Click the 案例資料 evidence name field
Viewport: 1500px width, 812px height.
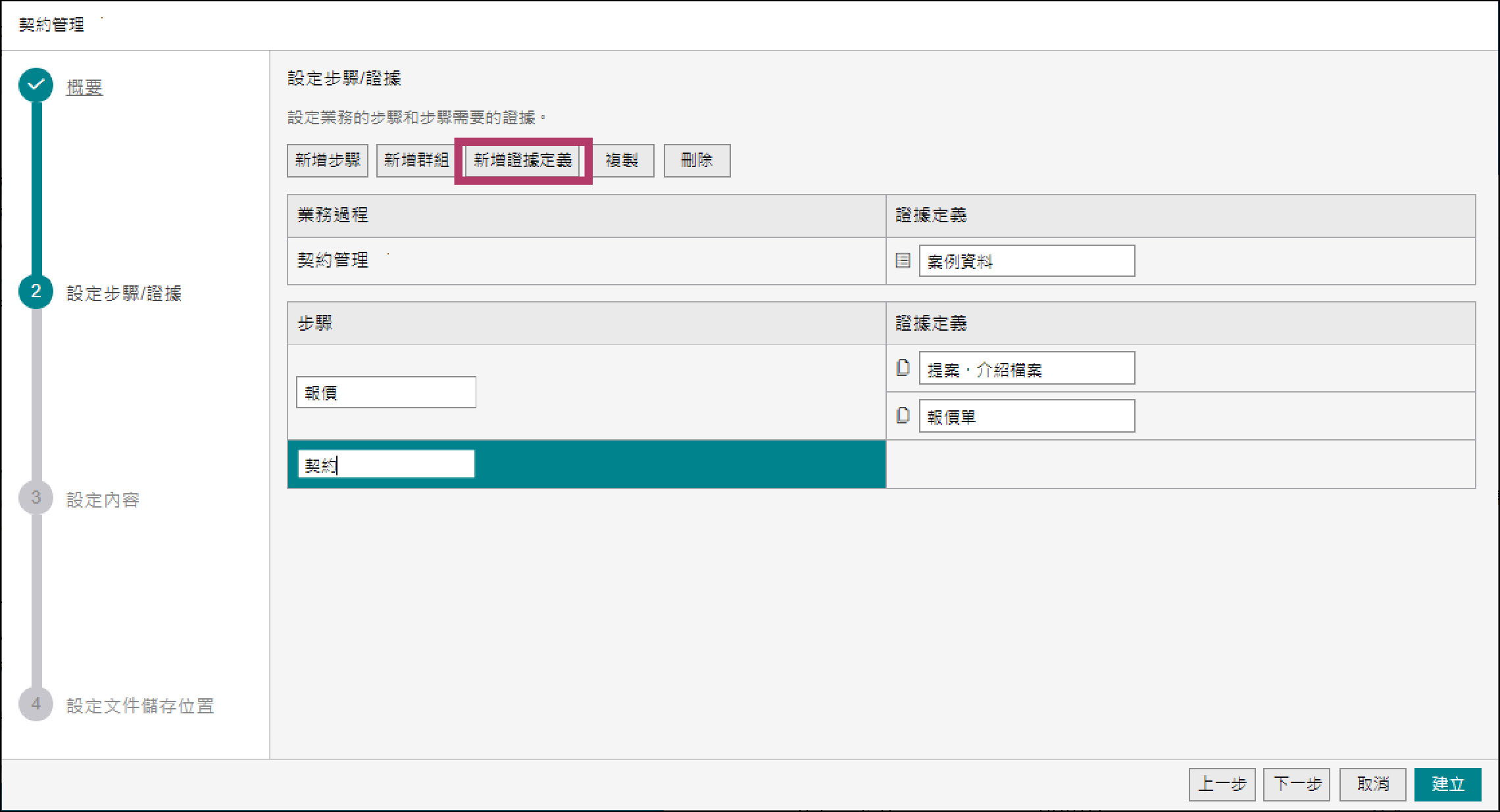click(1026, 261)
